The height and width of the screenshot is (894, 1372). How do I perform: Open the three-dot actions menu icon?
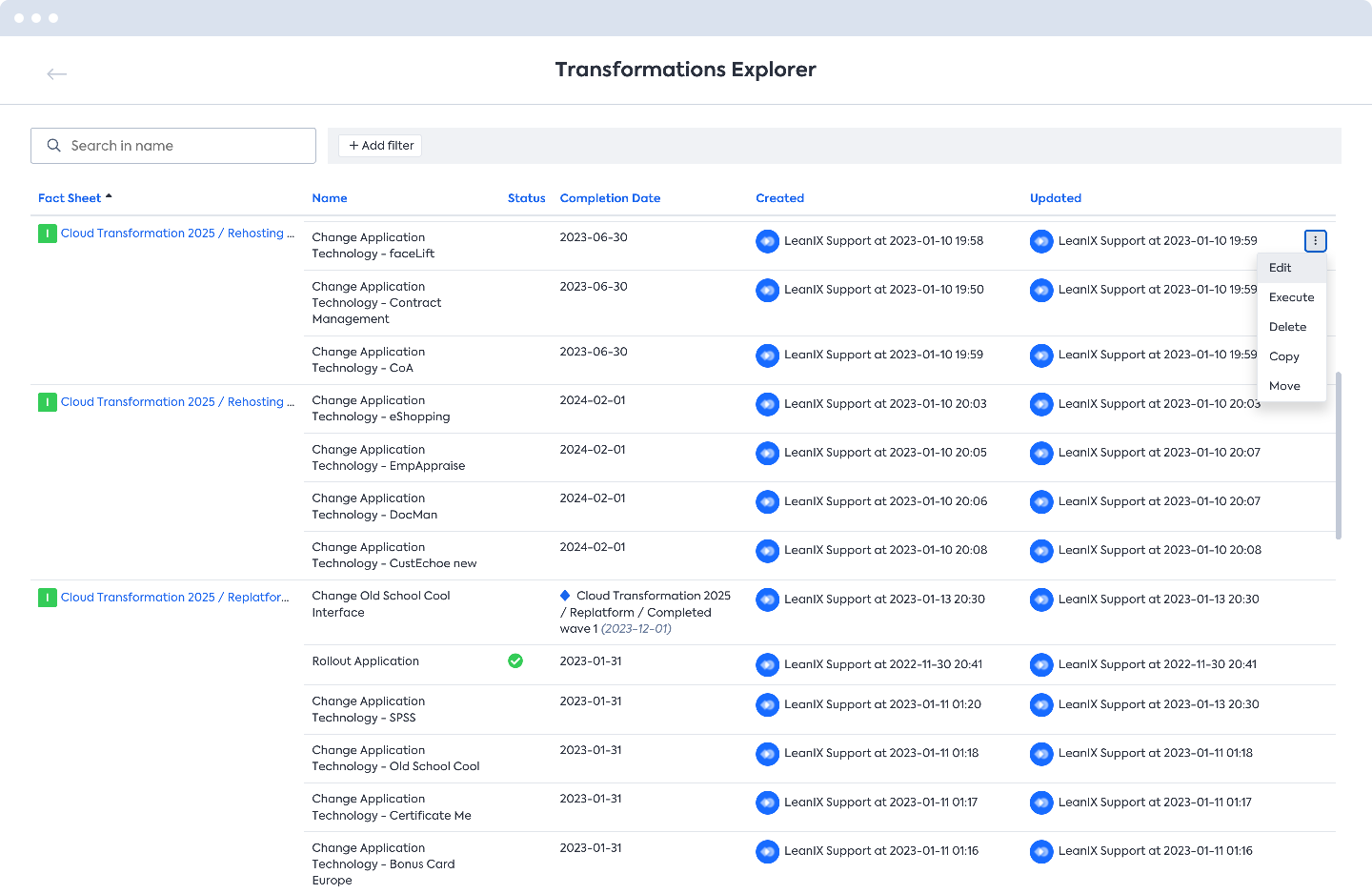(x=1315, y=240)
